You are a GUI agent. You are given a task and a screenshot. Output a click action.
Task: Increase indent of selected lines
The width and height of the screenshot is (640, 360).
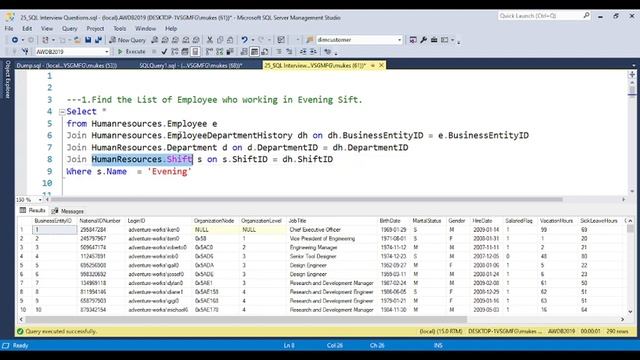[313, 52]
